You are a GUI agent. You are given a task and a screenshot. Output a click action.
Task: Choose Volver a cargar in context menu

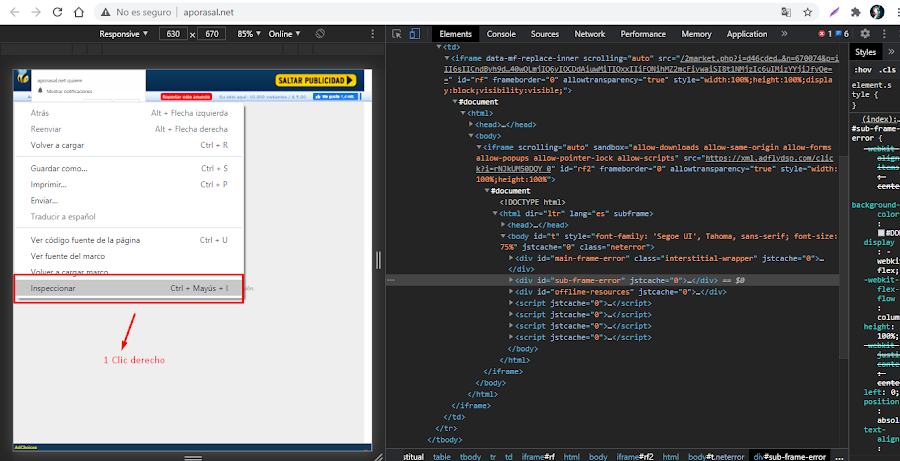[x=129, y=145]
